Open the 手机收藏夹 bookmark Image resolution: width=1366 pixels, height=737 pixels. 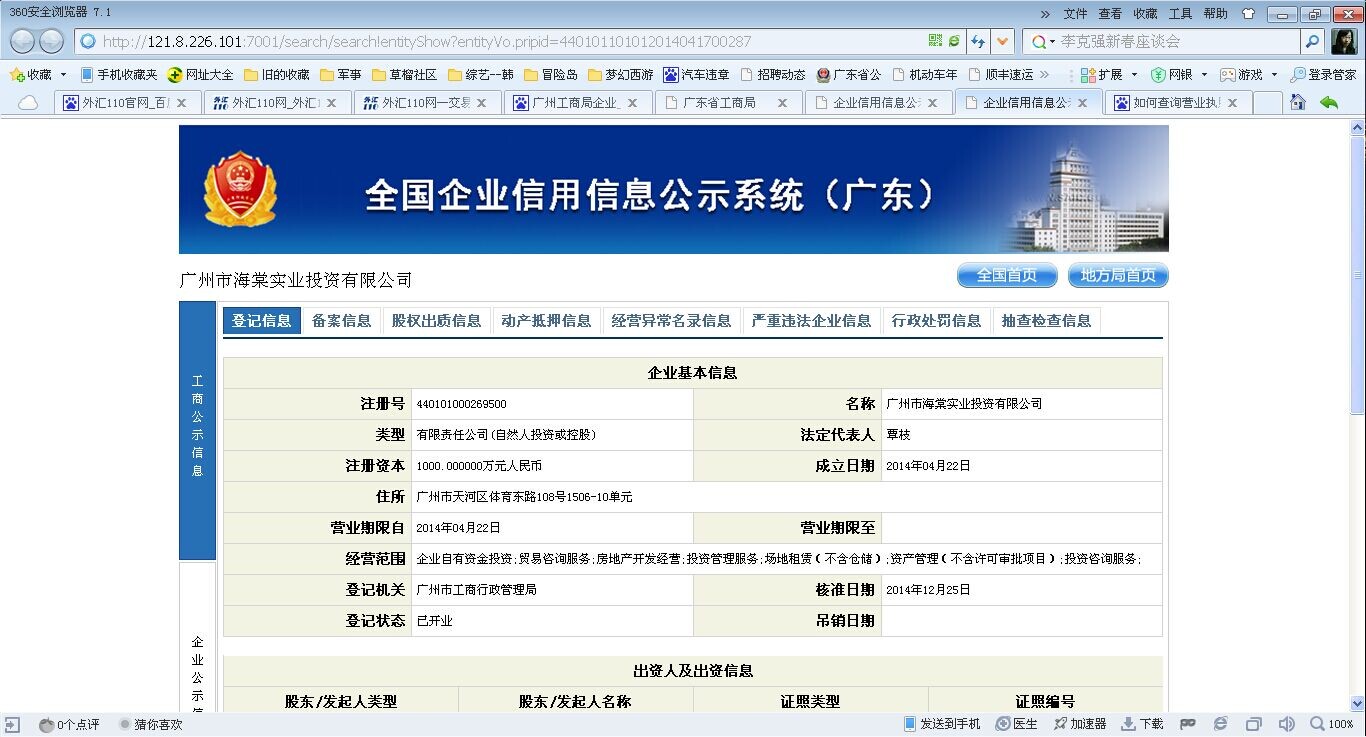pyautogui.click(x=119, y=75)
